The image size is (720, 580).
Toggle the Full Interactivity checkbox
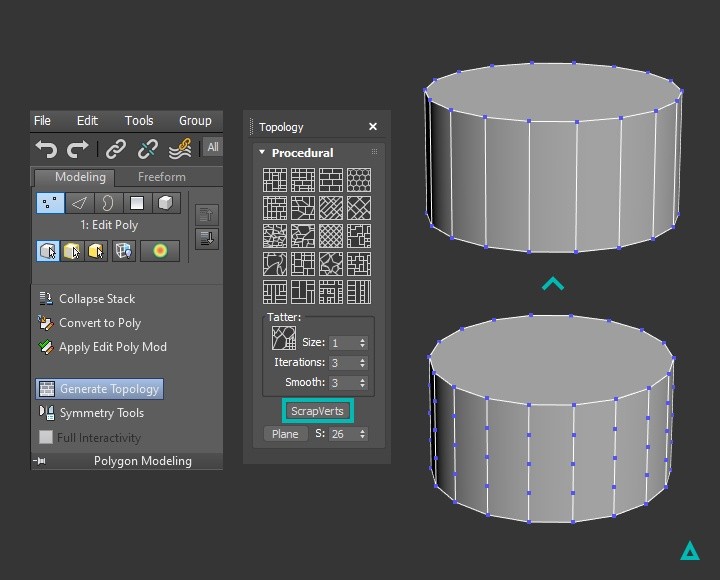(46, 438)
